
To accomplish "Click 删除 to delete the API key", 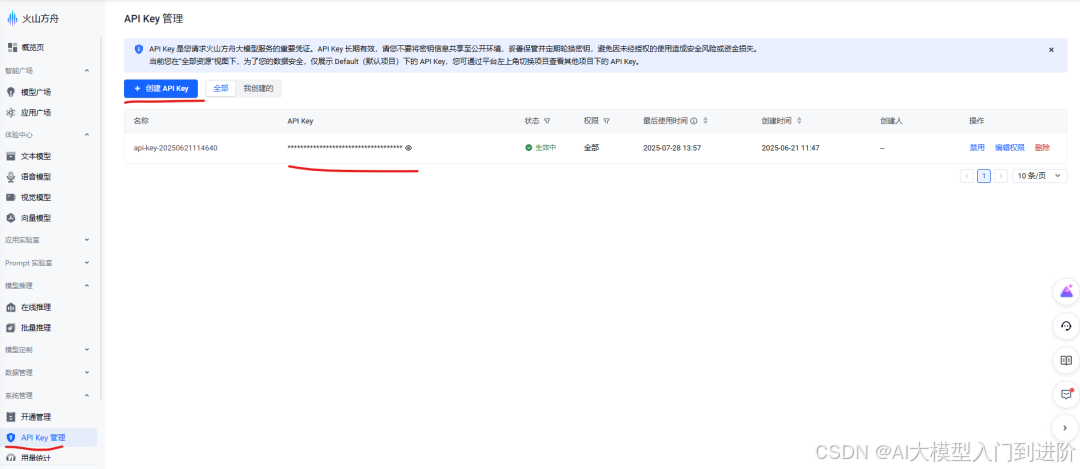I will point(1042,148).
